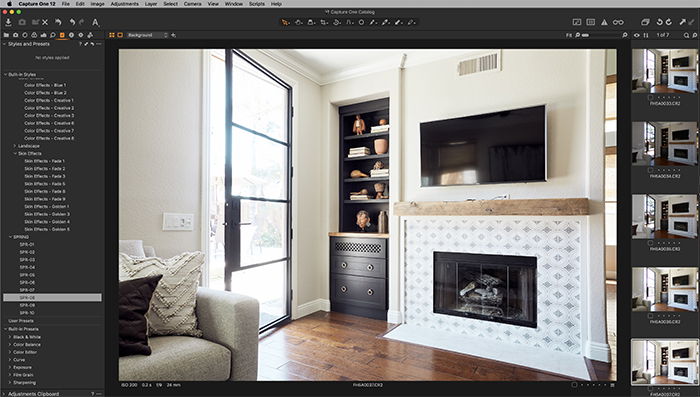Open the Output gear tool tab icon
This screenshot has width=700, height=397.
click(x=81, y=35)
